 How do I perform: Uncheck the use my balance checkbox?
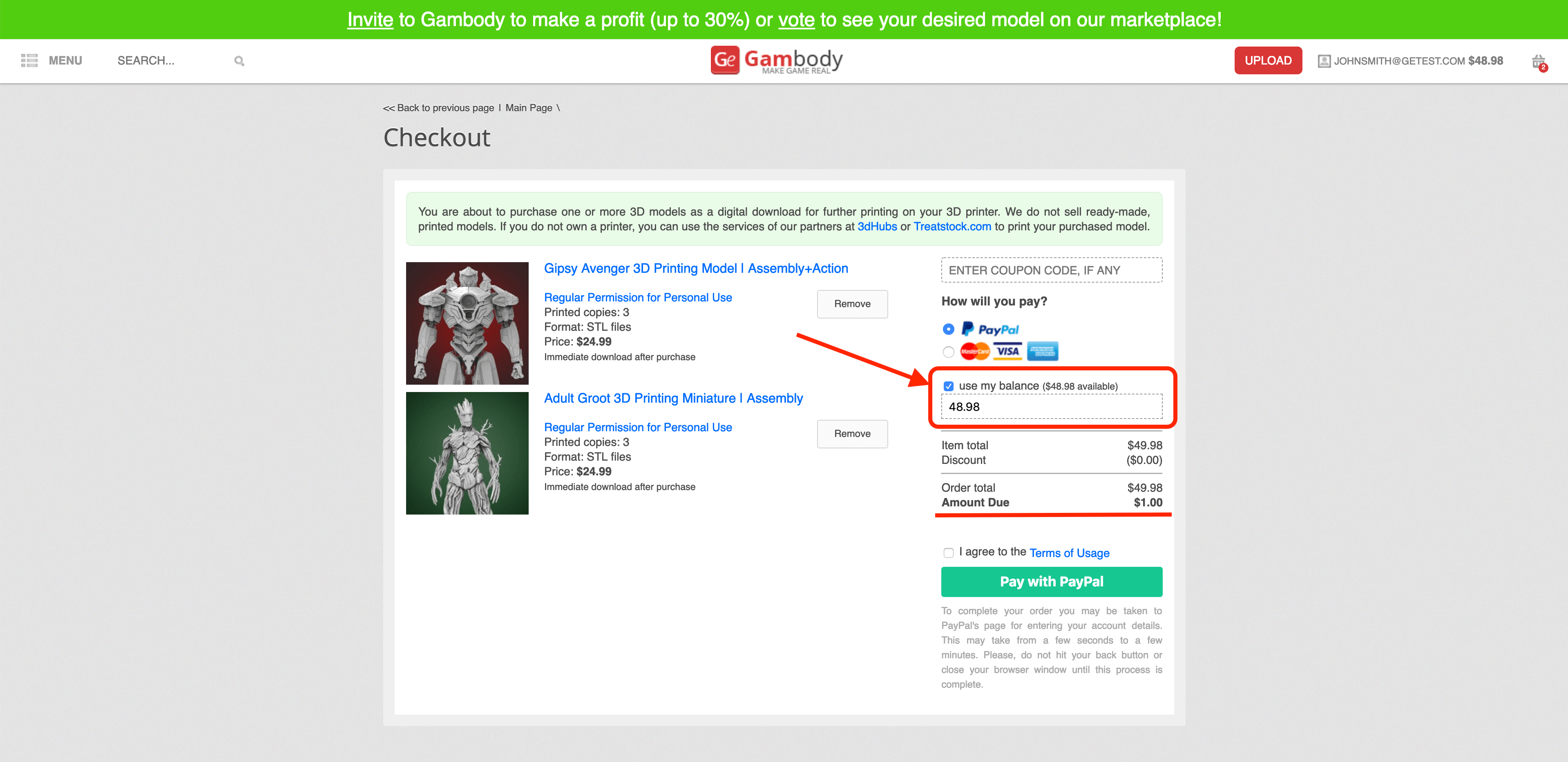[x=948, y=386]
